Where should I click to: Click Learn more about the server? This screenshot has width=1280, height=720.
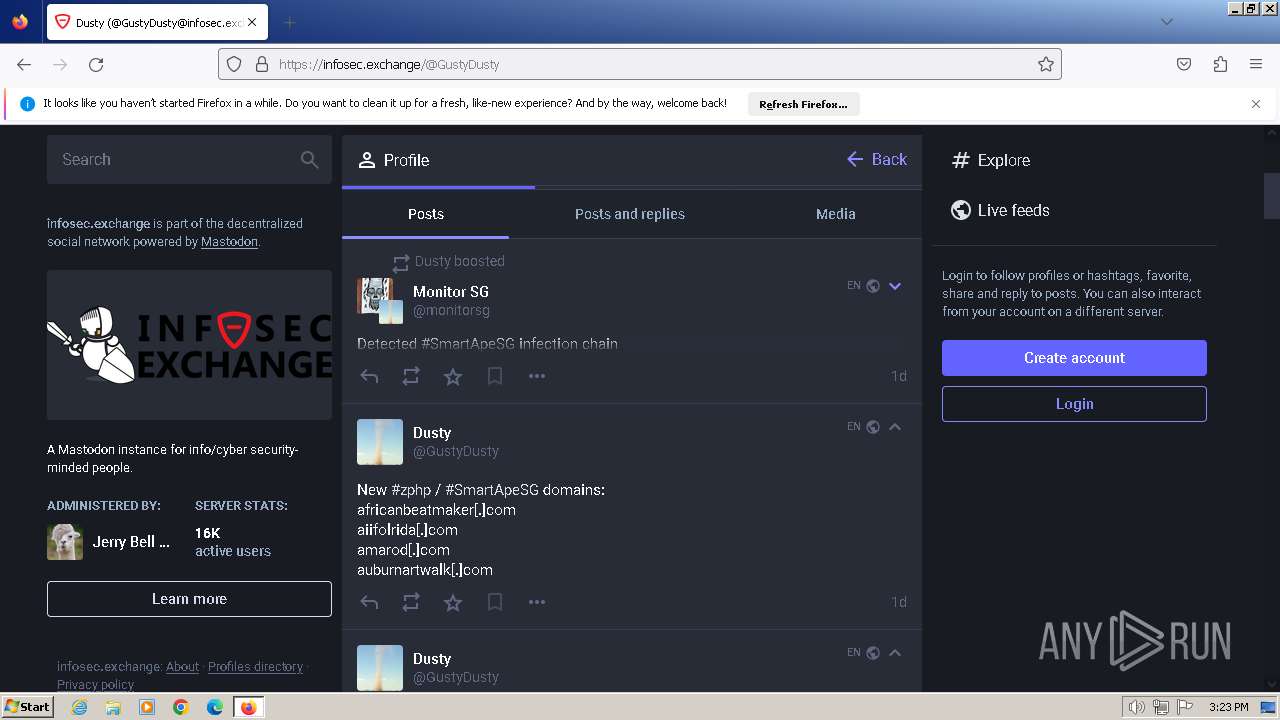tap(189, 599)
